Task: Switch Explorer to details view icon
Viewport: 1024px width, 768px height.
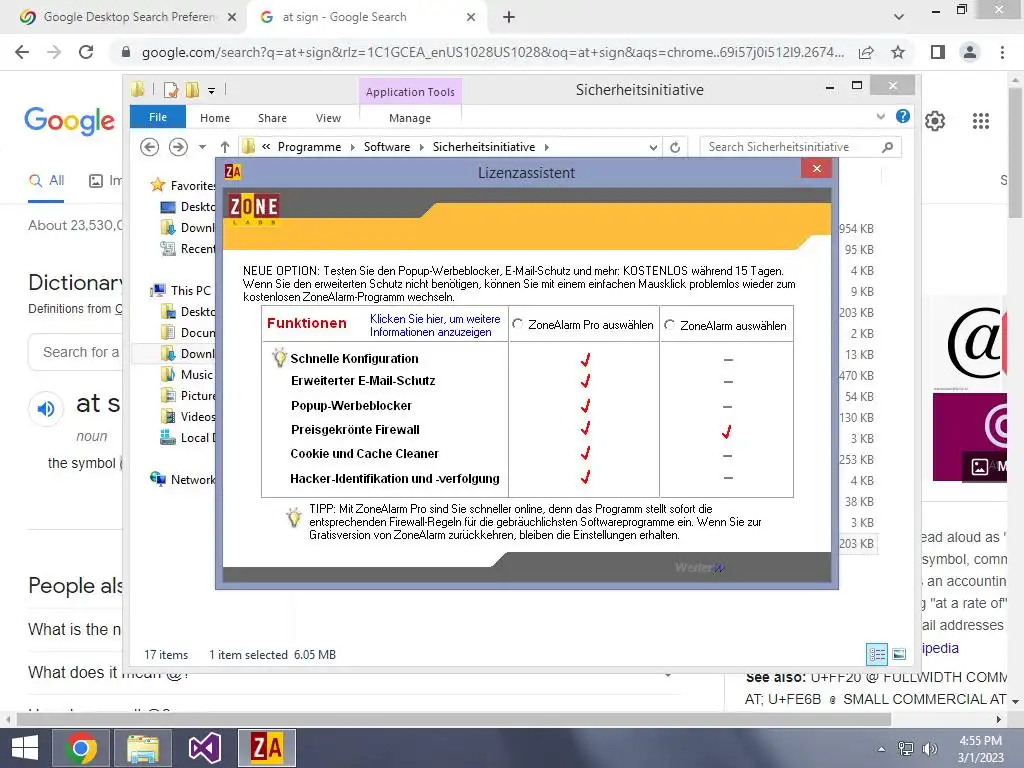Action: tap(876, 654)
